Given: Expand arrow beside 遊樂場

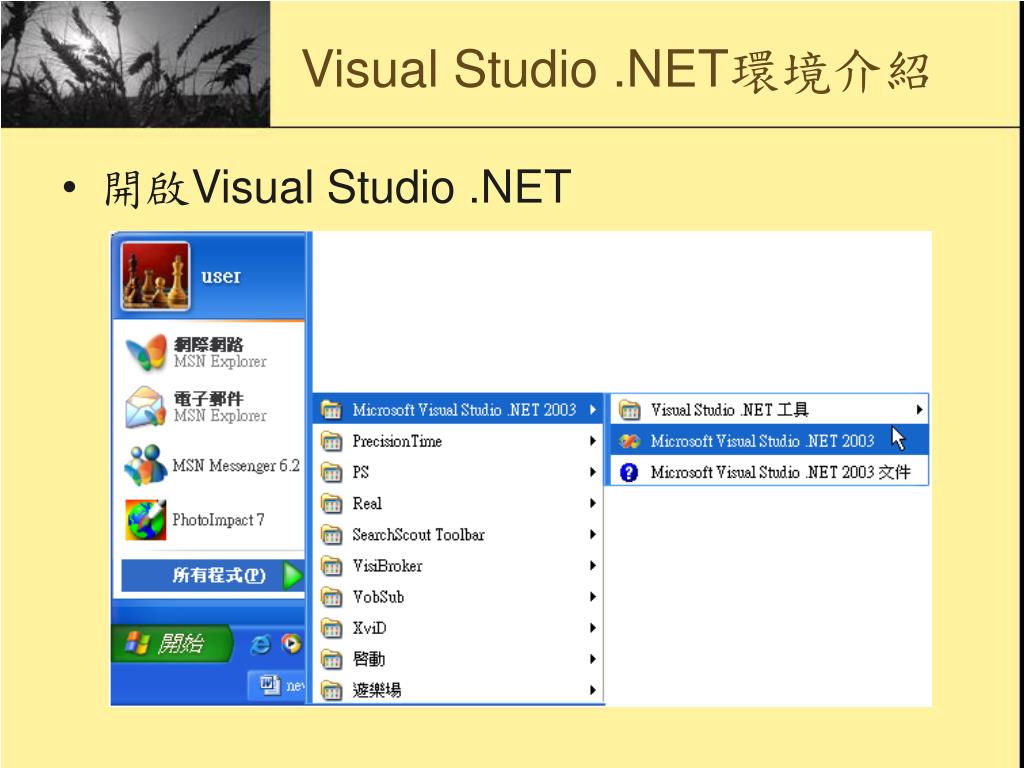Looking at the screenshot, I should tap(592, 690).
